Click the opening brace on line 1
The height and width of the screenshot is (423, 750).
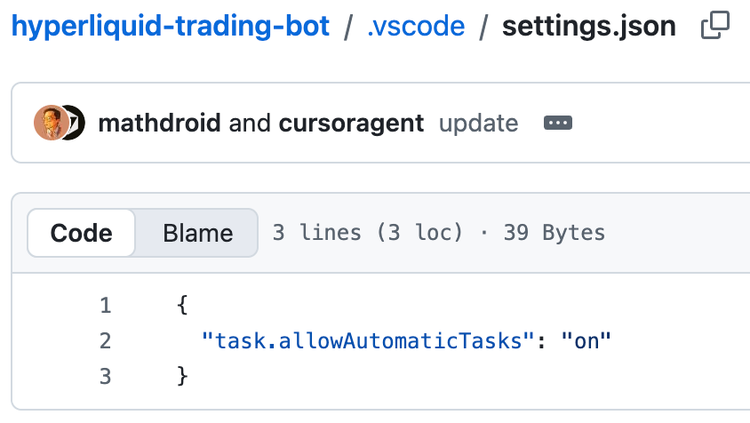(x=182, y=305)
